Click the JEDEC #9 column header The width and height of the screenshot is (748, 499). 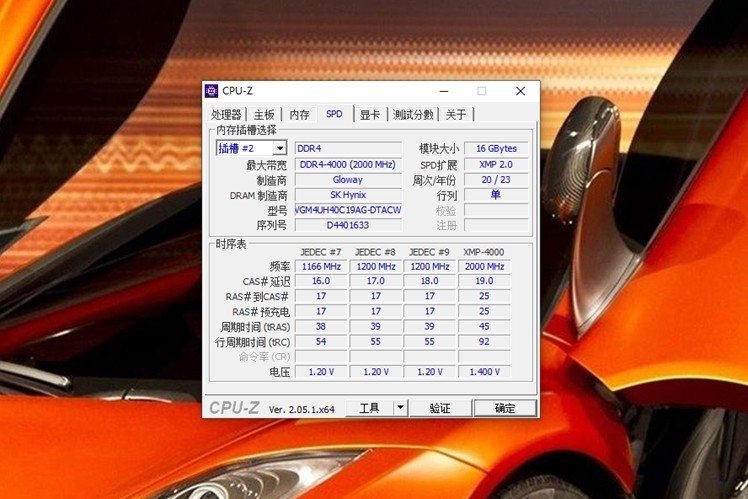pos(429,252)
